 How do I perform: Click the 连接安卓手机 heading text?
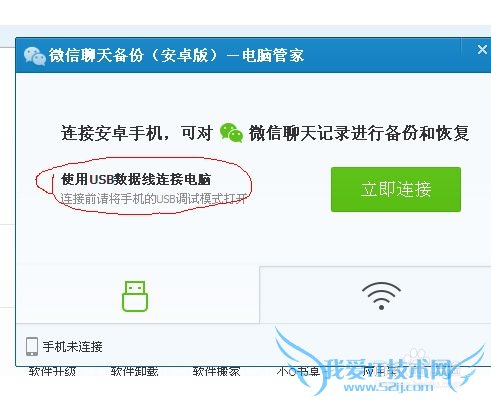pos(111,133)
